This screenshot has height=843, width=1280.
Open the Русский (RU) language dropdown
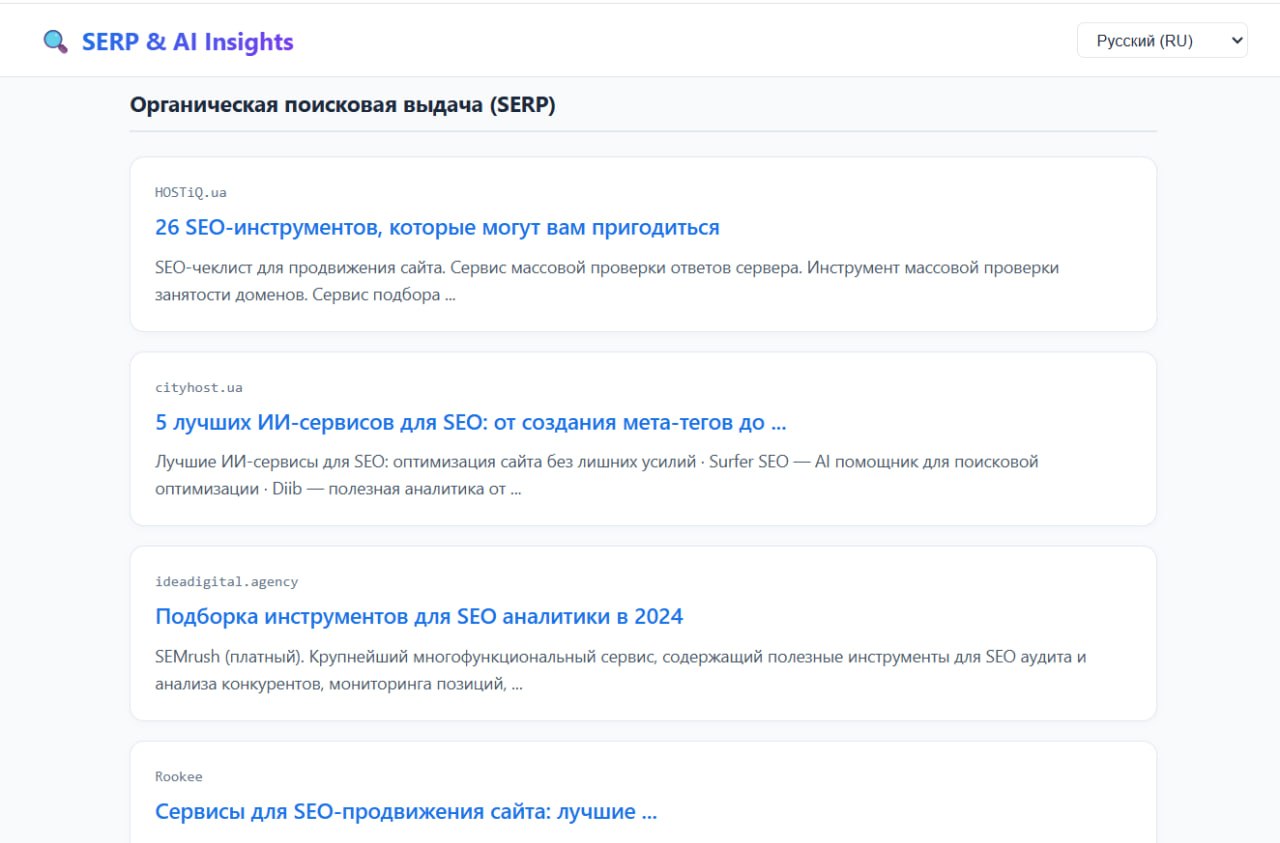(1162, 41)
